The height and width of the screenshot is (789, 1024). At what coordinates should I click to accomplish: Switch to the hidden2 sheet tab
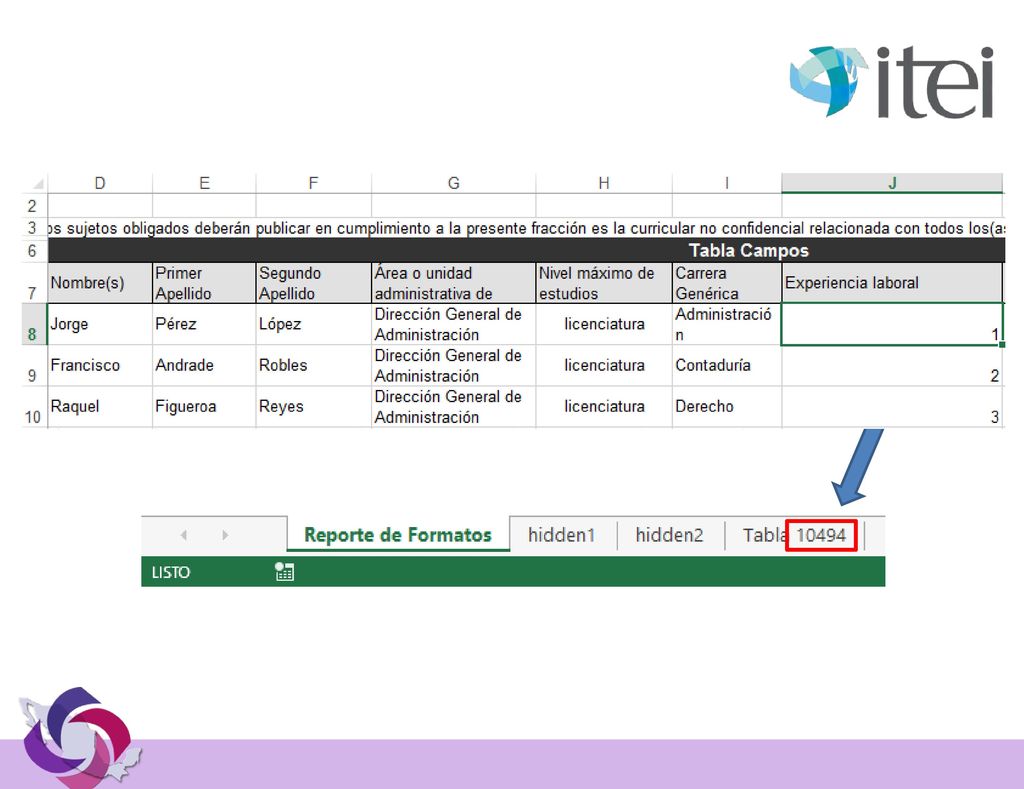[x=669, y=535]
